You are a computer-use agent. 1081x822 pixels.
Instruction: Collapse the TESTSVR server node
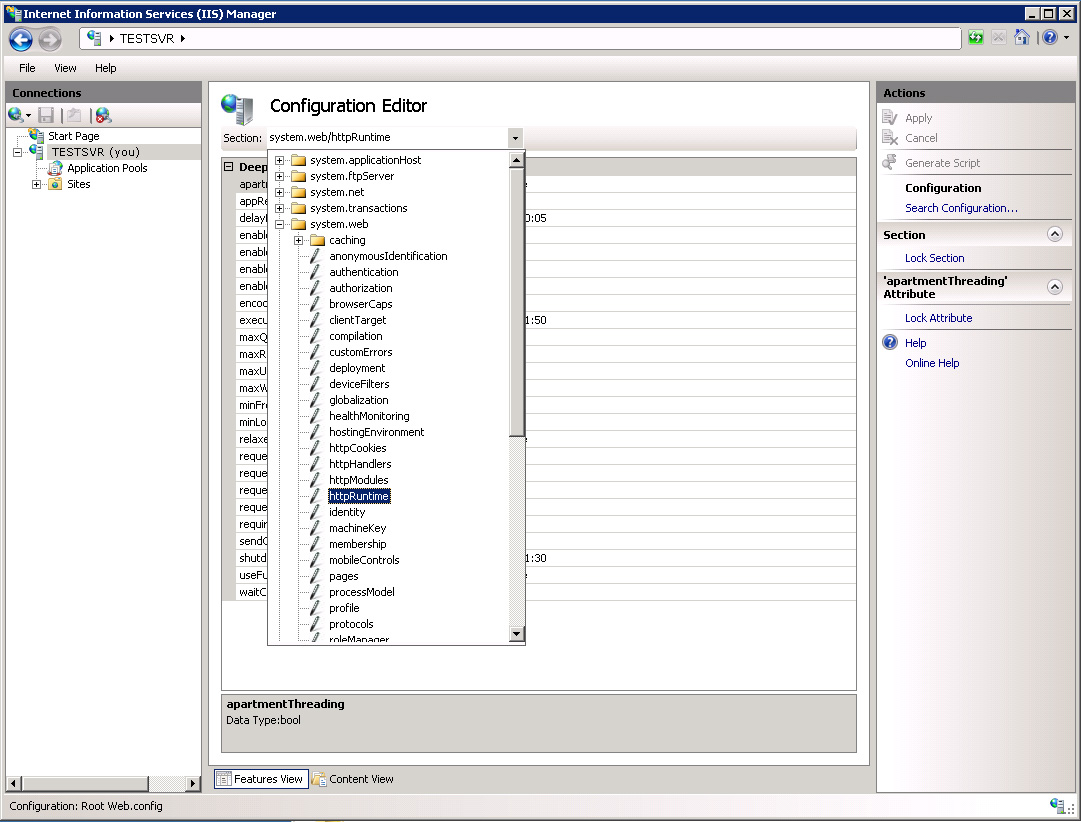coord(17,152)
